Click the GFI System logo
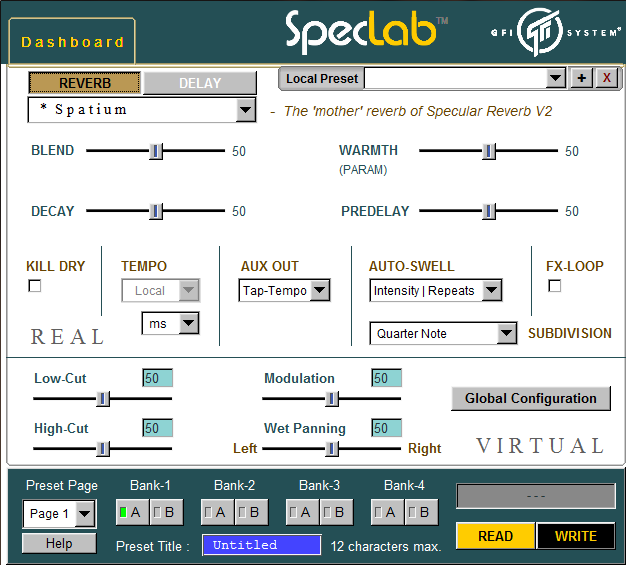Viewport: 626px width, 565px height. click(x=555, y=32)
